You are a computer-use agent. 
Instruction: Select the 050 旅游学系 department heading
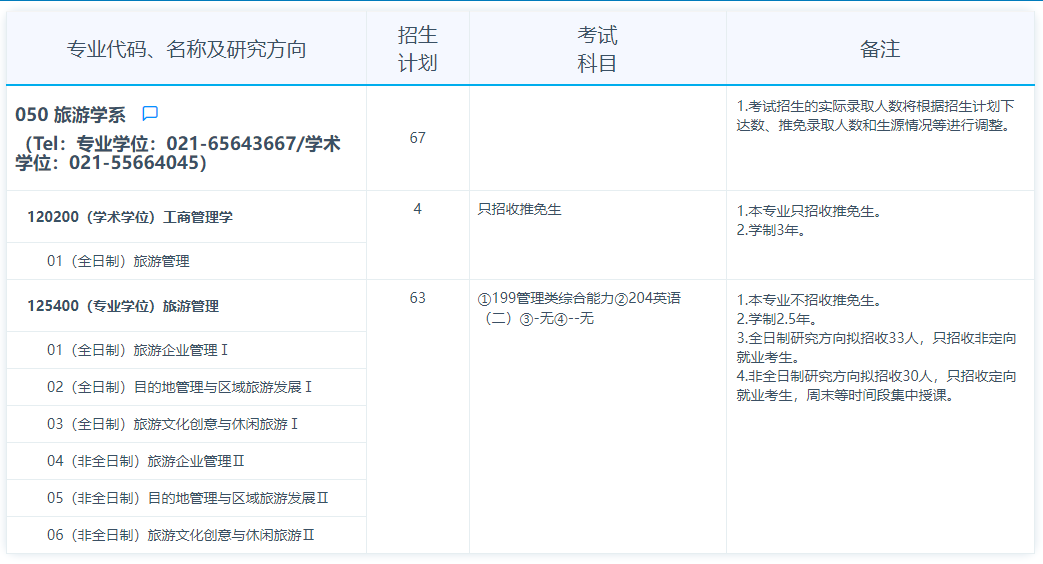(70, 115)
